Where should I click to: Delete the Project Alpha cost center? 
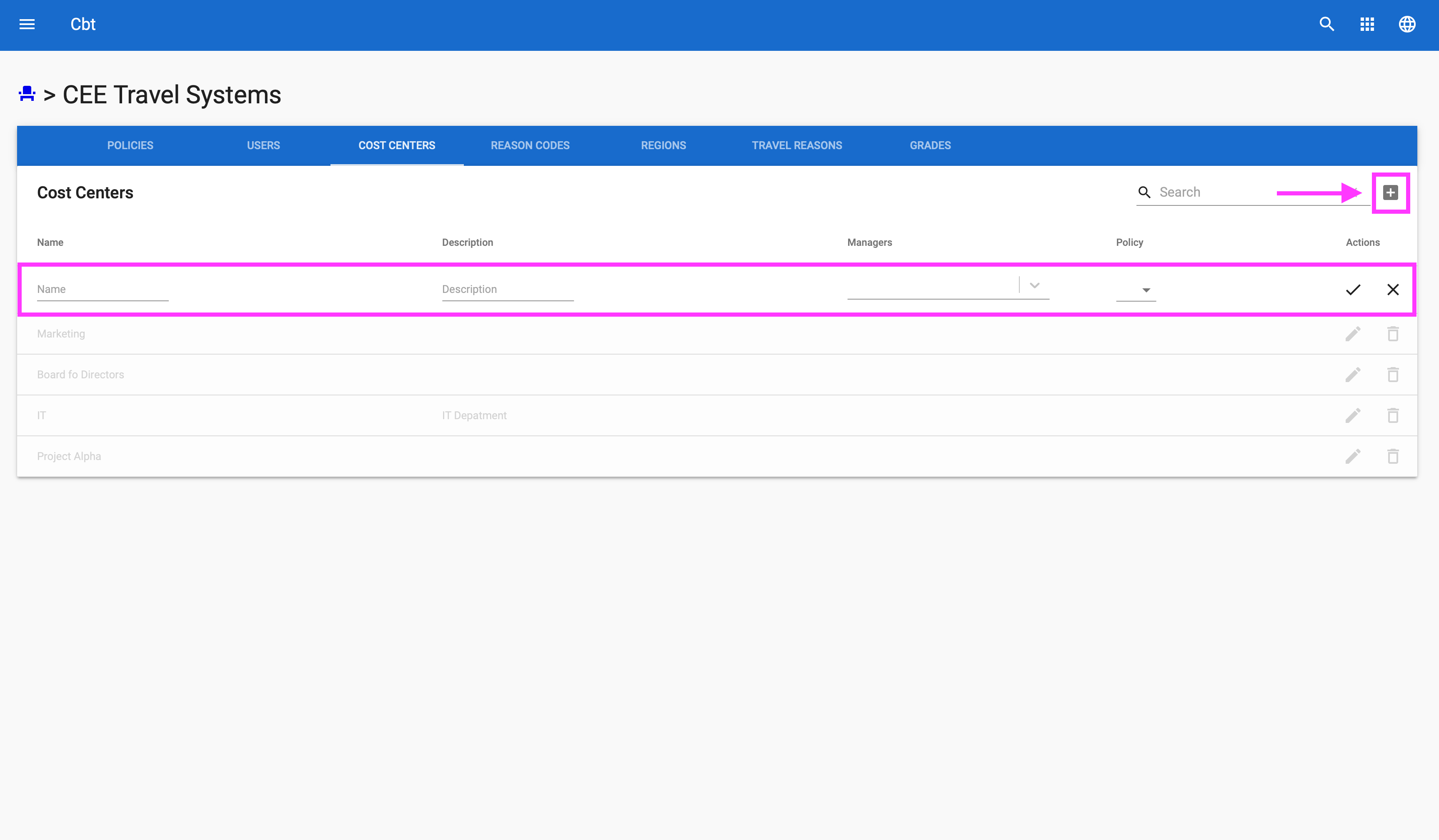pyautogui.click(x=1393, y=456)
